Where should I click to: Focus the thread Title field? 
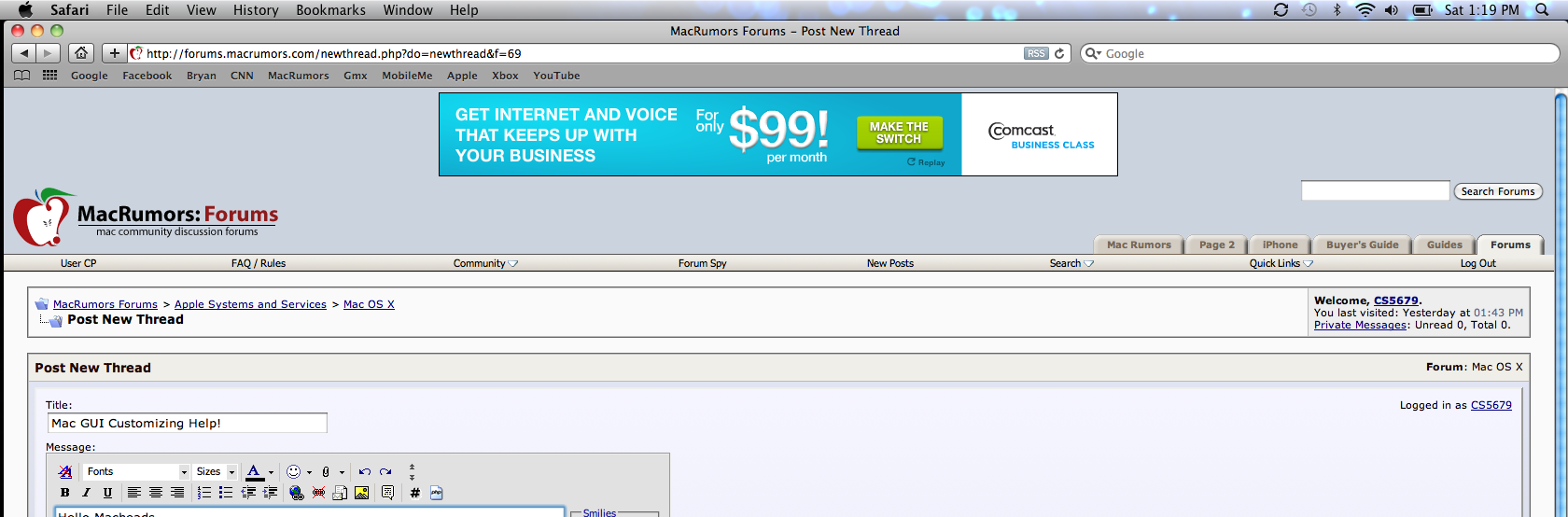click(x=187, y=423)
